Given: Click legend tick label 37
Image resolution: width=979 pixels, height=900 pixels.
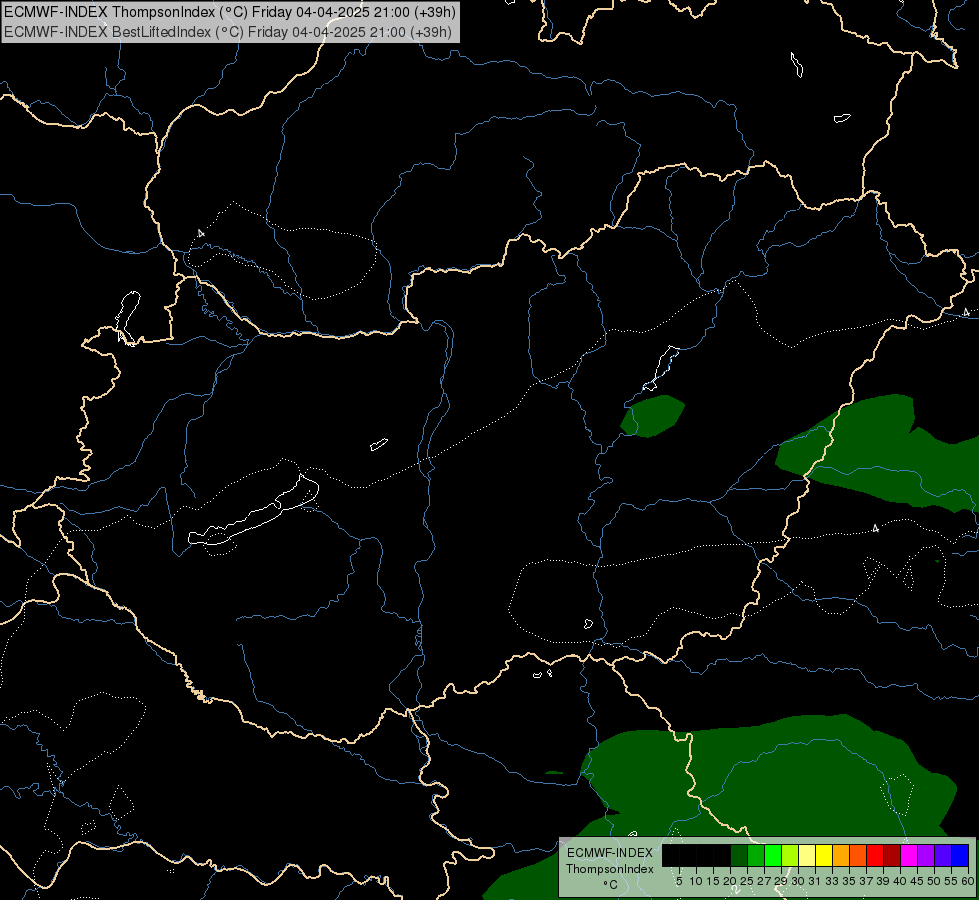Looking at the screenshot, I should point(867,881).
